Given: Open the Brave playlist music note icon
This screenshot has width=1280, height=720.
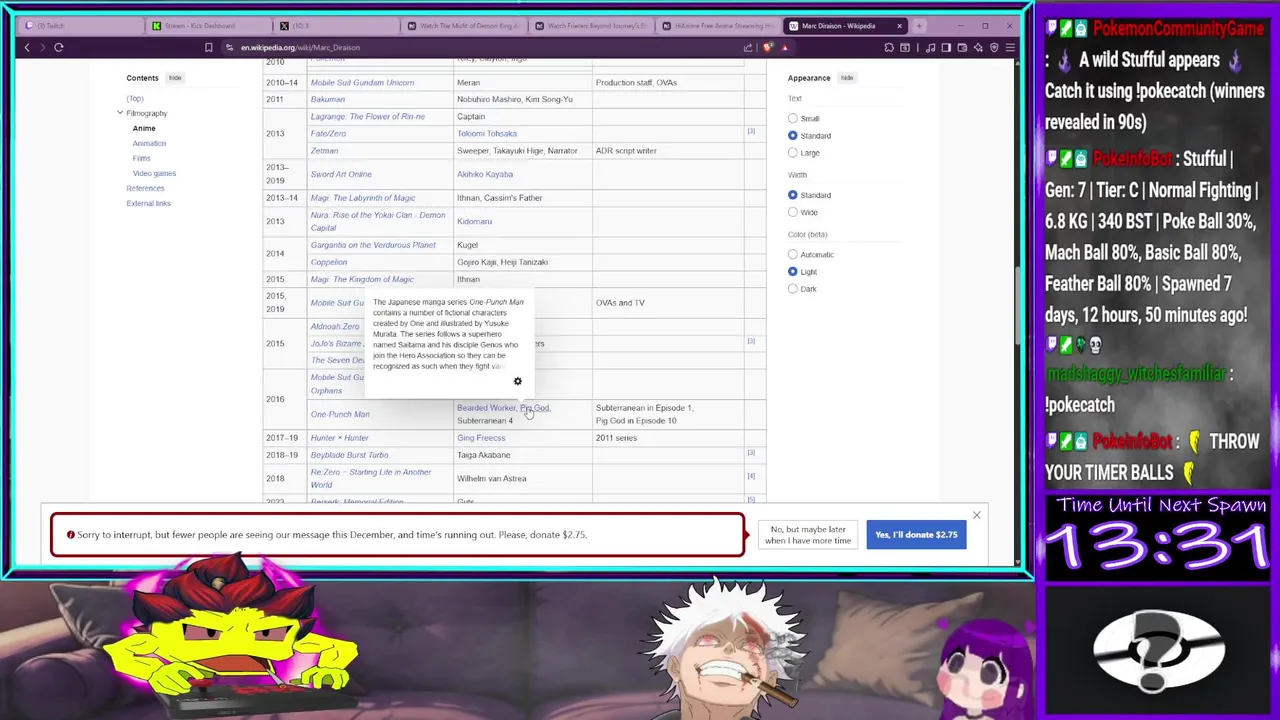Looking at the screenshot, I should (931, 47).
